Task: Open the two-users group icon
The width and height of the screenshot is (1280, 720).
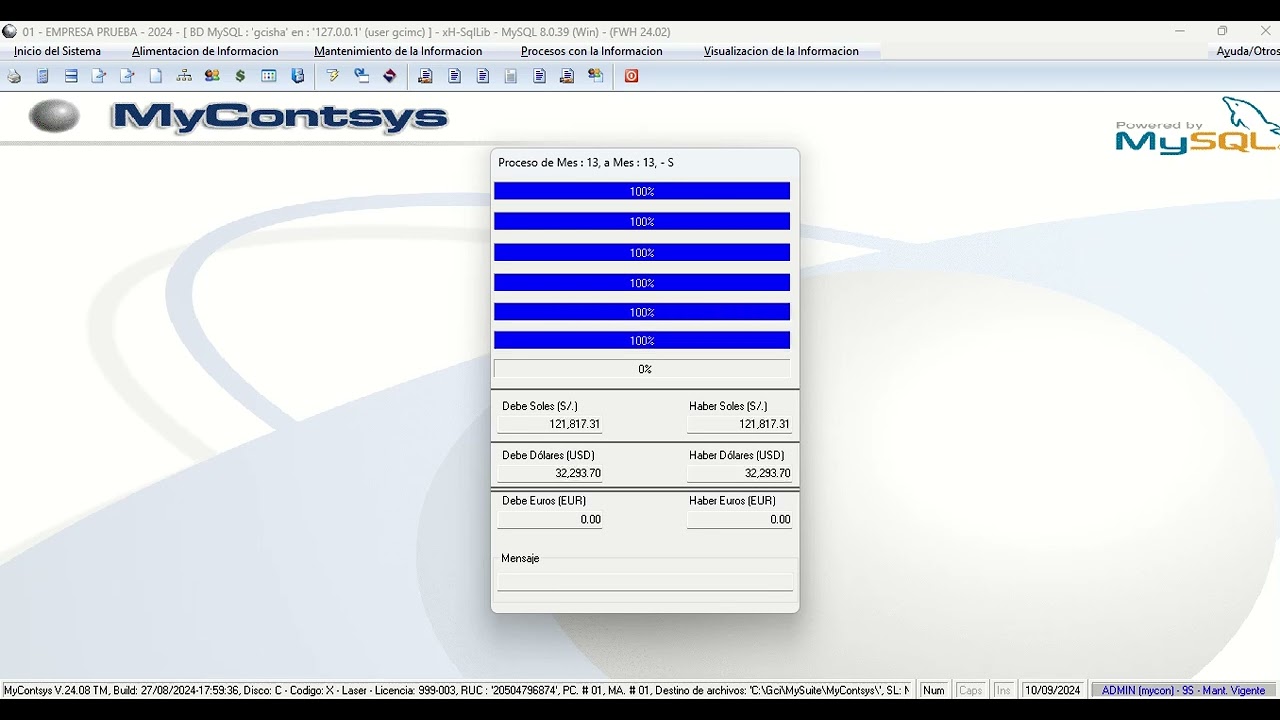Action: tap(212, 76)
